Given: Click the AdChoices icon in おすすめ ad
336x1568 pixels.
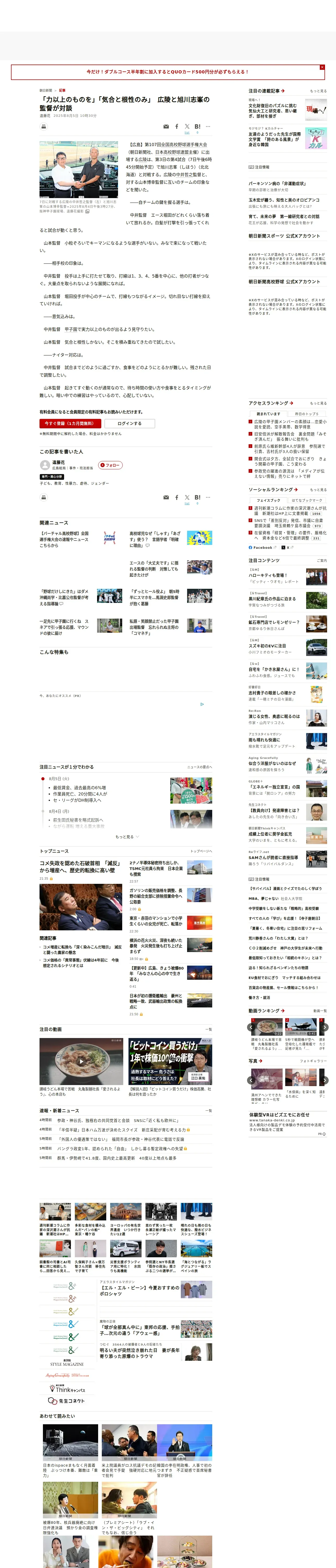Looking at the screenshot, I should (203, 704).
